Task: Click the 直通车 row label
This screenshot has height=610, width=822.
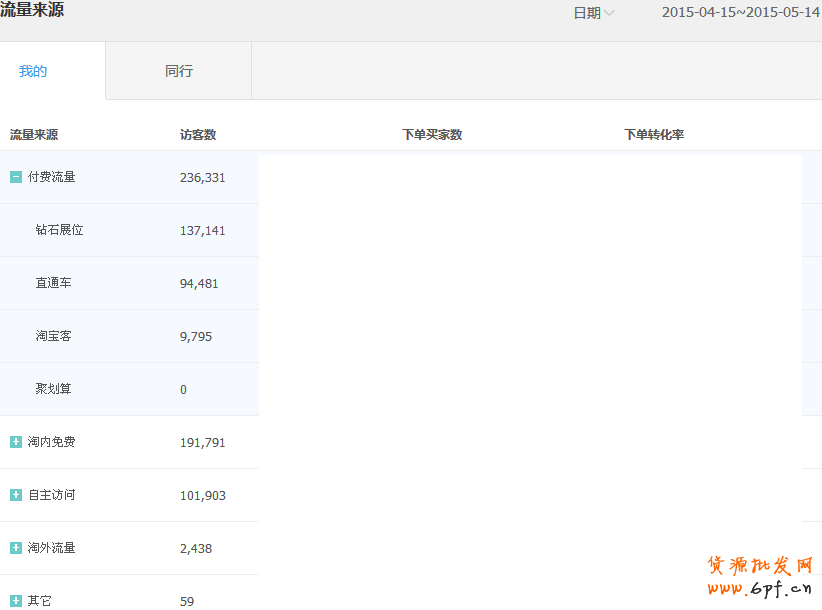Action: [x=54, y=283]
